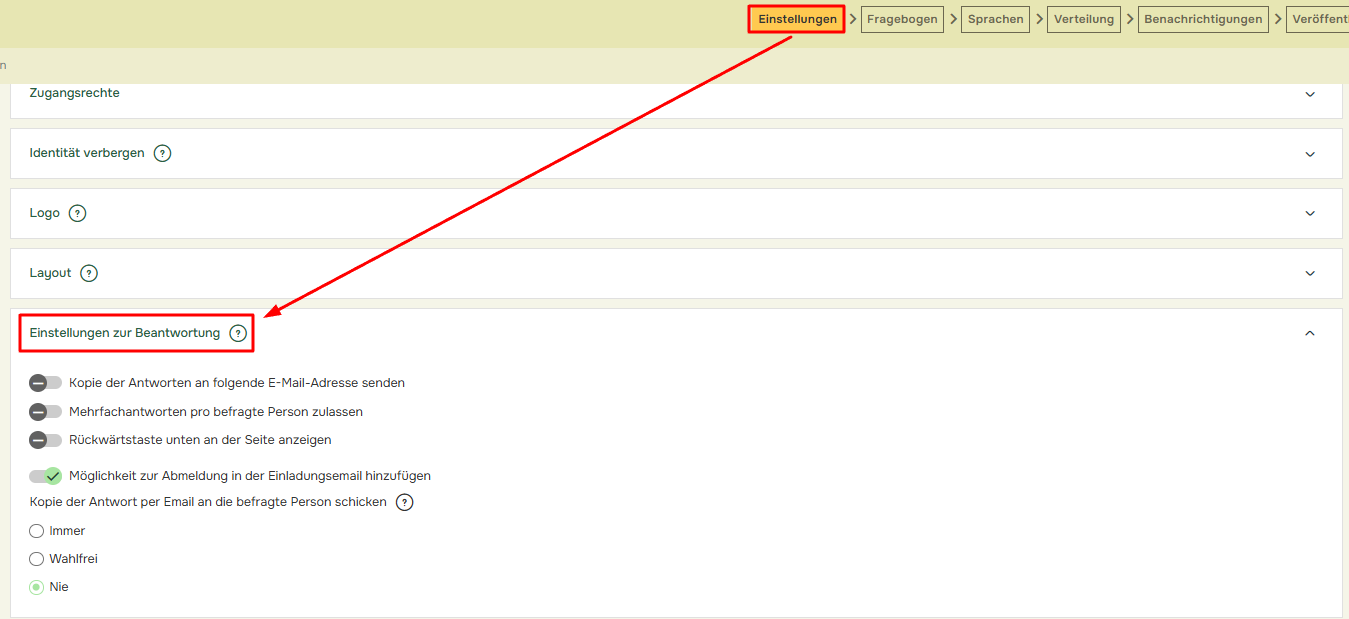Go to the Fragebogen step
Image resolution: width=1349 pixels, height=619 pixels.
click(902, 20)
